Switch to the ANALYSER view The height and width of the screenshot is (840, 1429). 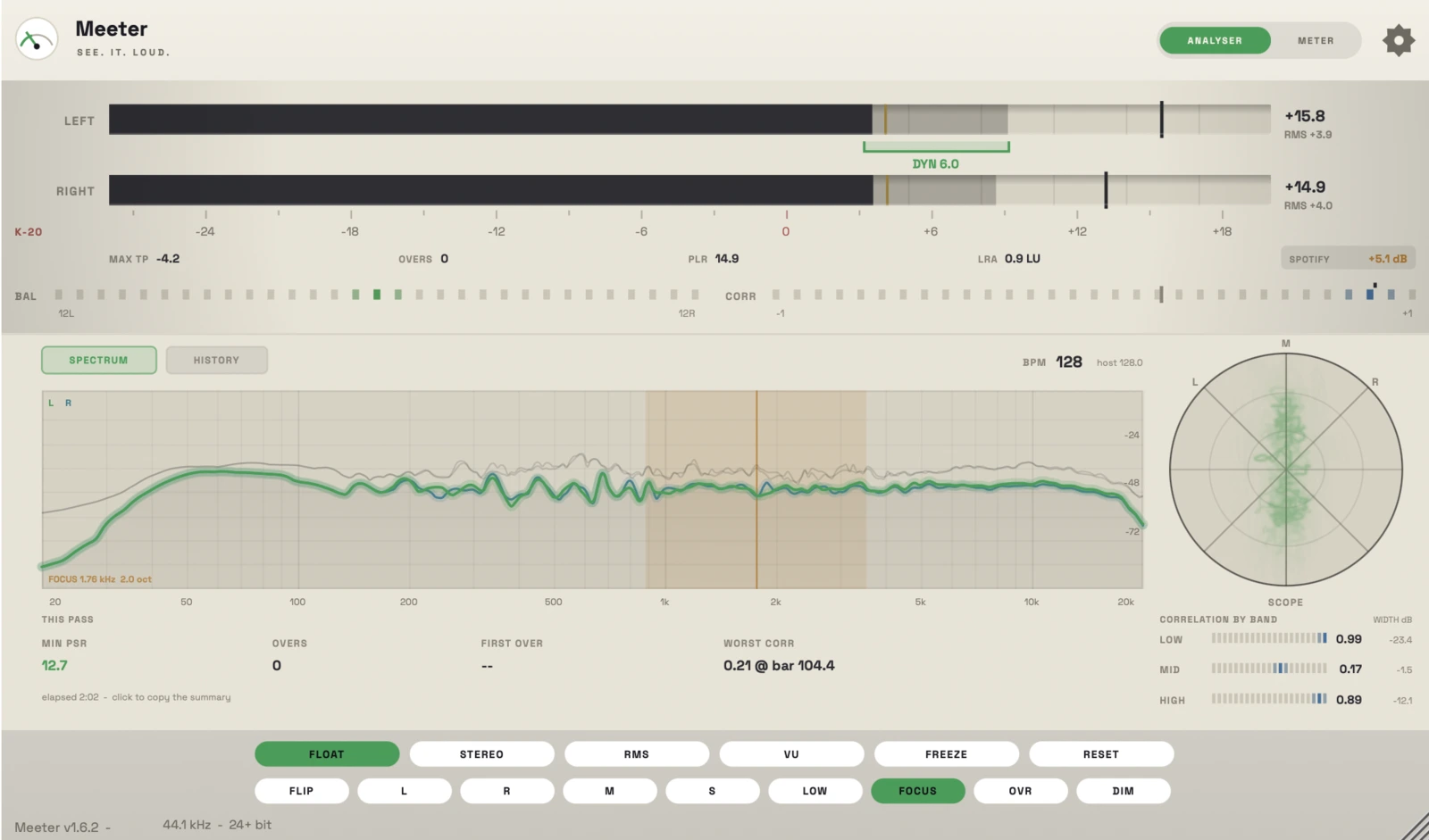(1214, 40)
